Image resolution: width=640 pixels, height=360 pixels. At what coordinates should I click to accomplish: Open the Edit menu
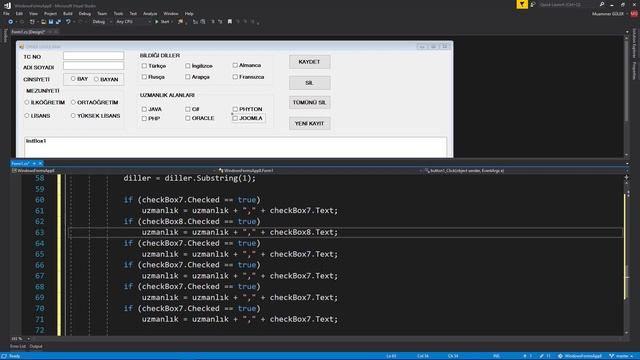coord(19,13)
